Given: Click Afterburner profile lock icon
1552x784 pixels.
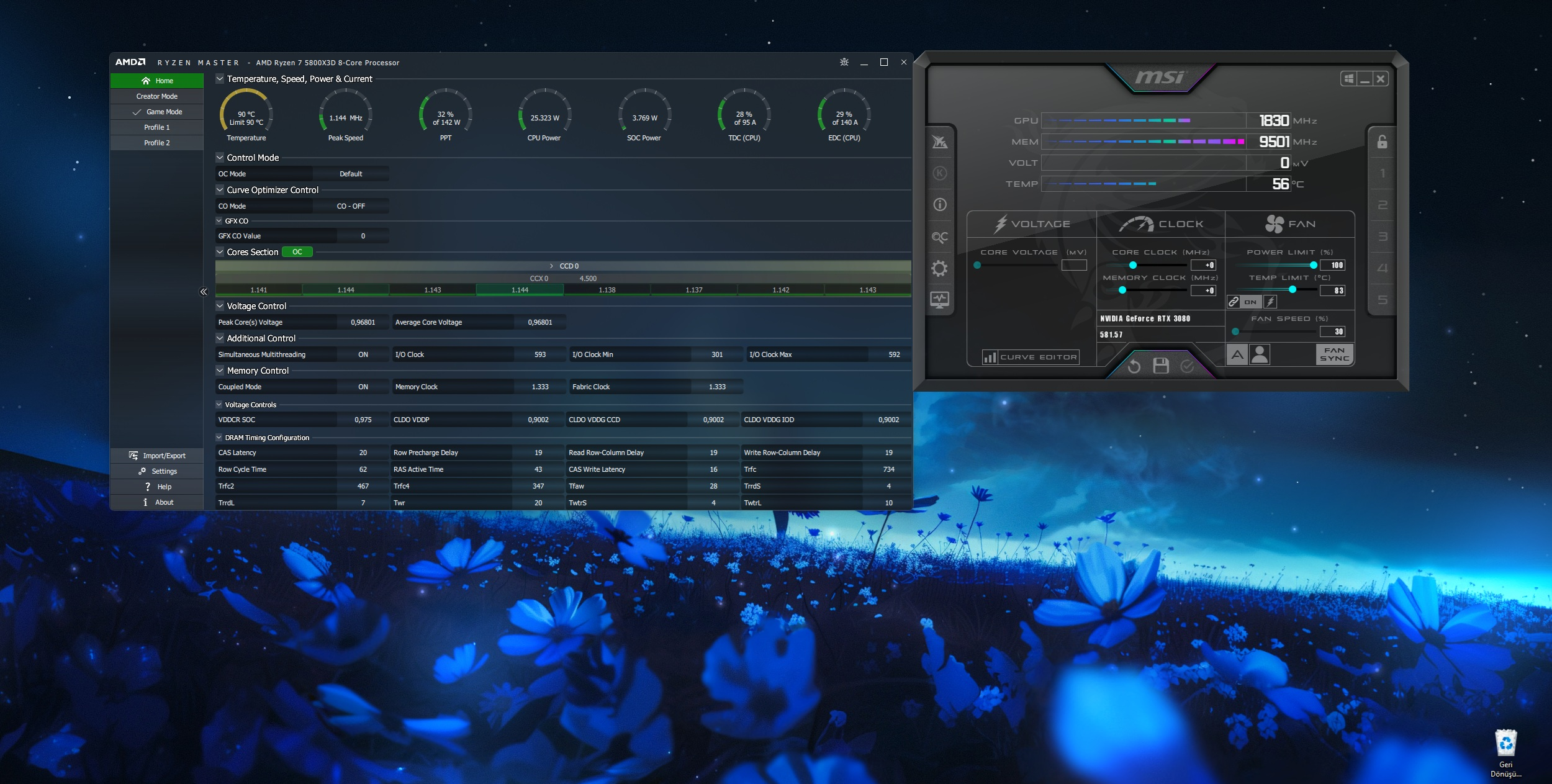Looking at the screenshot, I should coord(1382,142).
